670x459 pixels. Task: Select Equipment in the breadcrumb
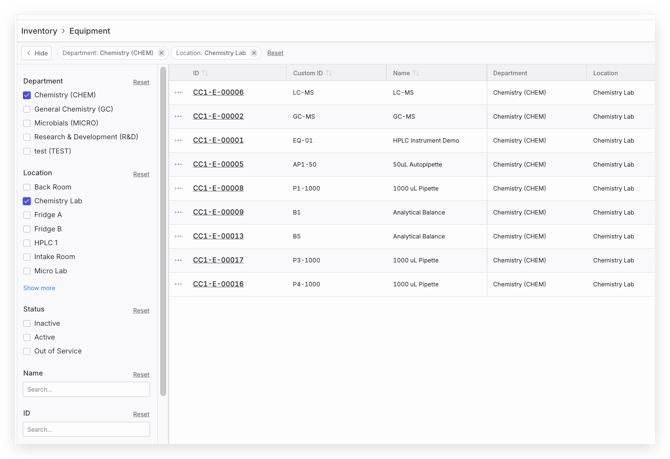pyautogui.click(x=90, y=31)
